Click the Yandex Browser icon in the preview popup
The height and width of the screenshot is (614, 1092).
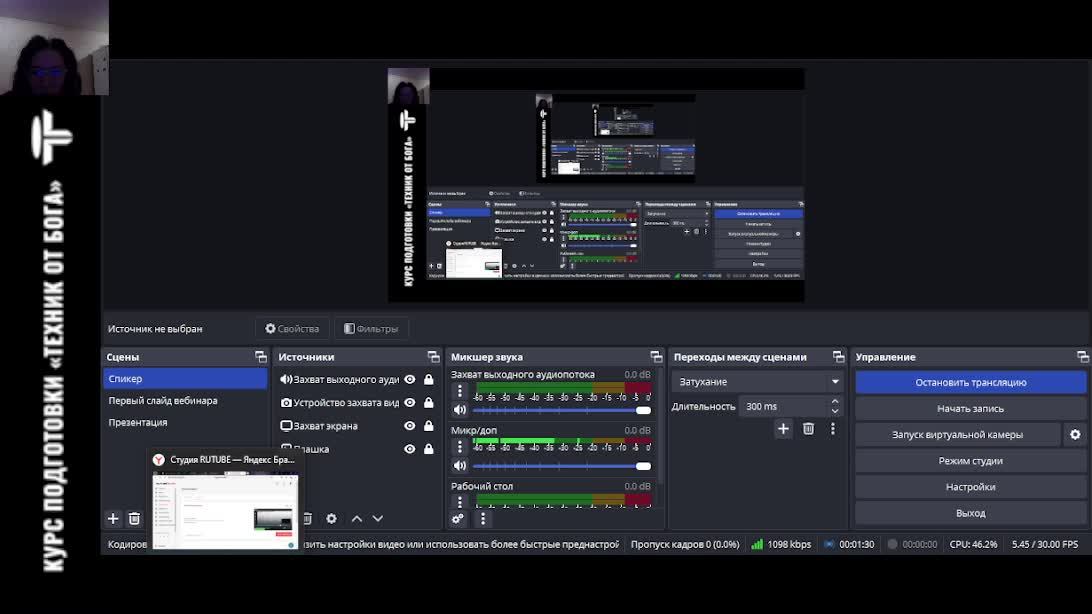(x=159, y=459)
